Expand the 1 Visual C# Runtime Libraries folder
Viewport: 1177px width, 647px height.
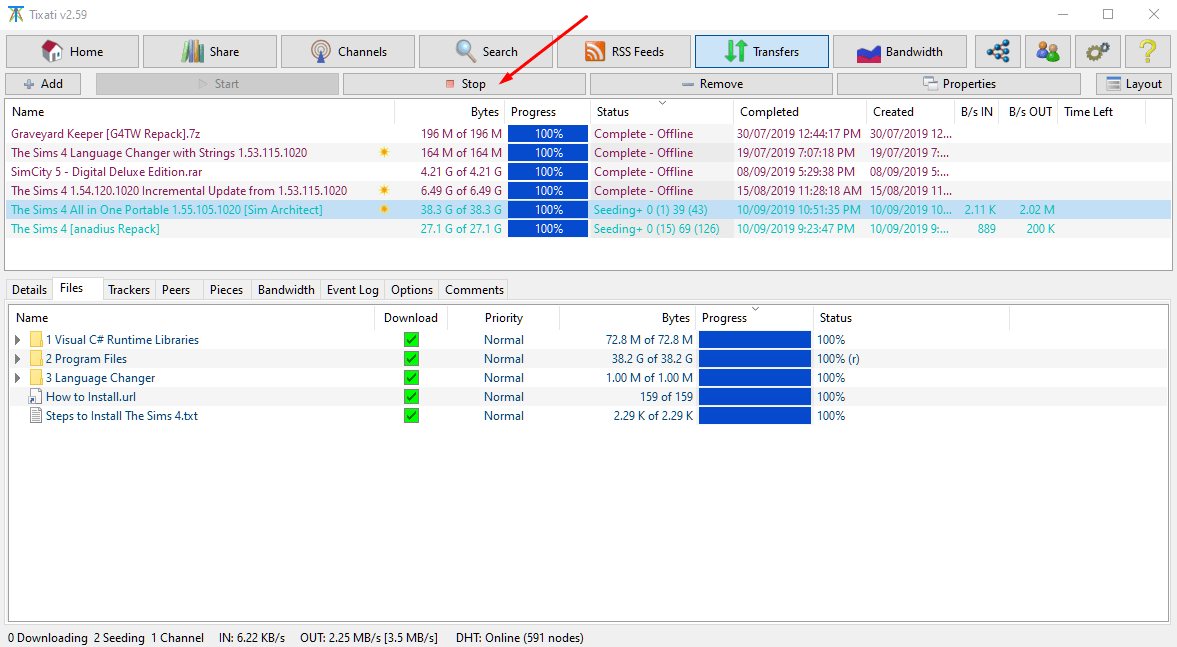pyautogui.click(x=18, y=340)
